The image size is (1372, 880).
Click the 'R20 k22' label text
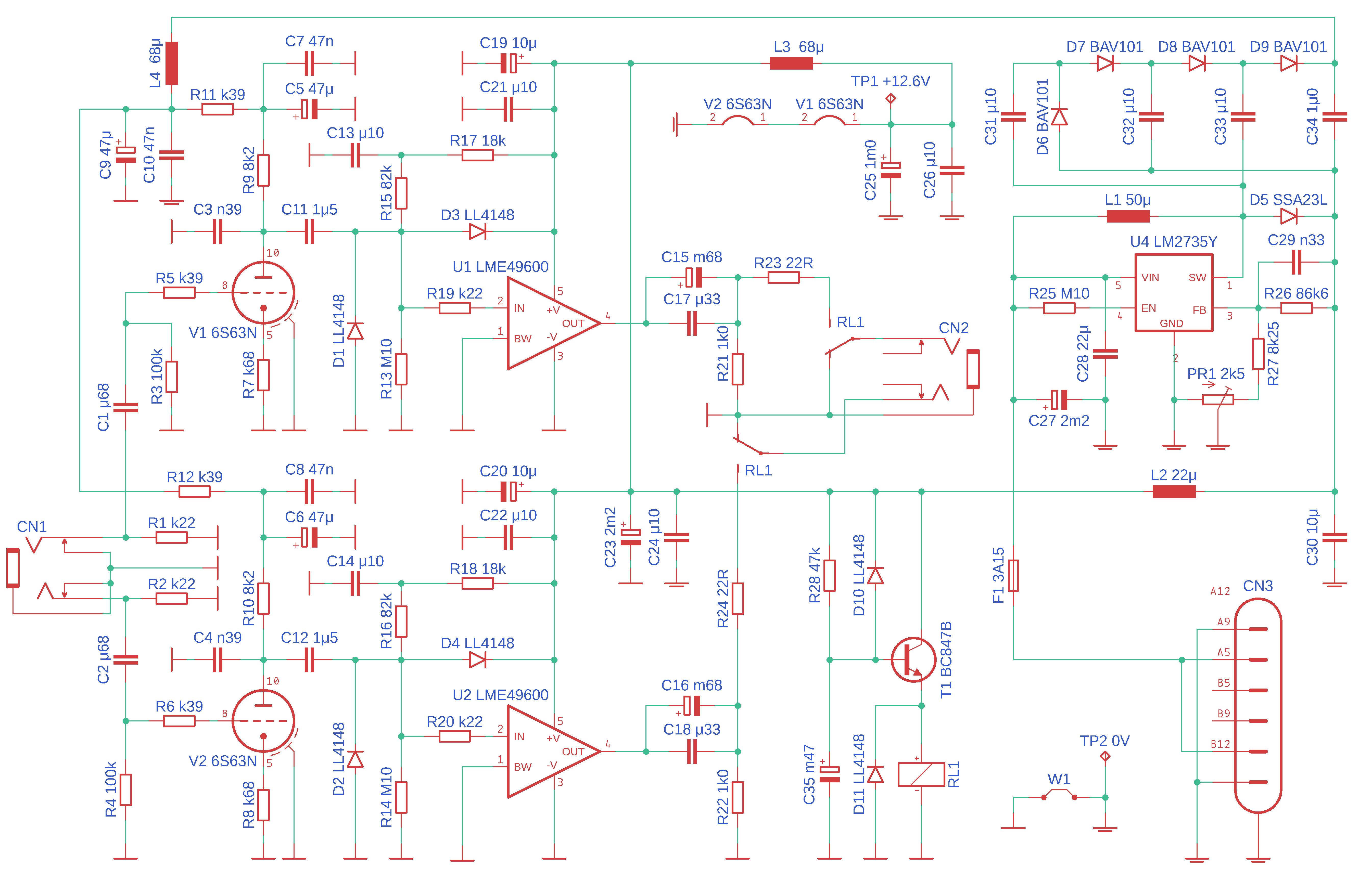(x=454, y=722)
